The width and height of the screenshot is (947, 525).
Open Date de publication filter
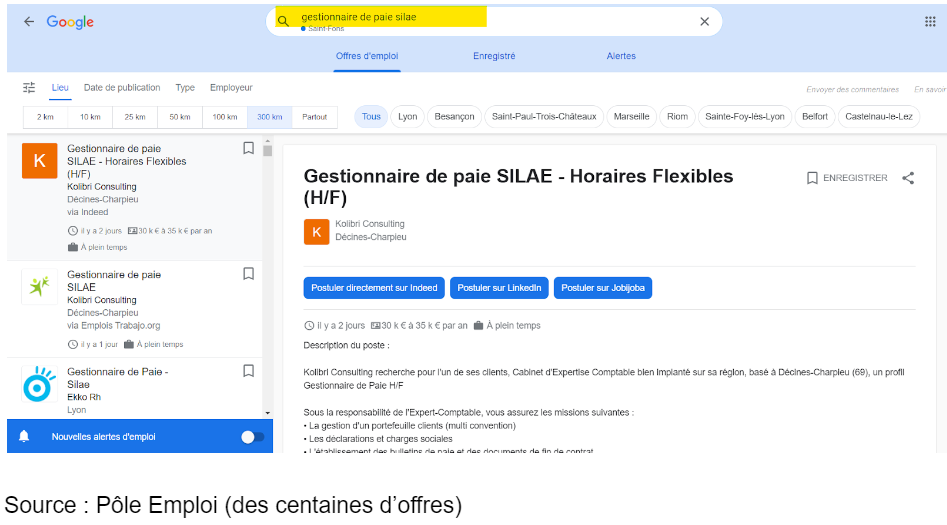point(122,88)
